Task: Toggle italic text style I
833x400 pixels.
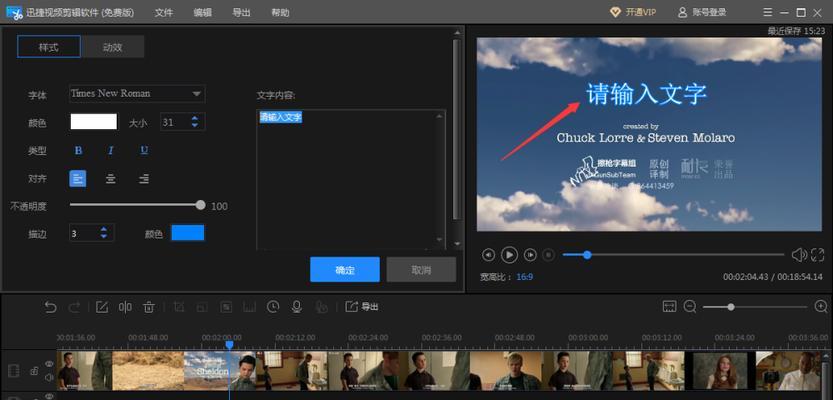Action: pyautogui.click(x=111, y=150)
